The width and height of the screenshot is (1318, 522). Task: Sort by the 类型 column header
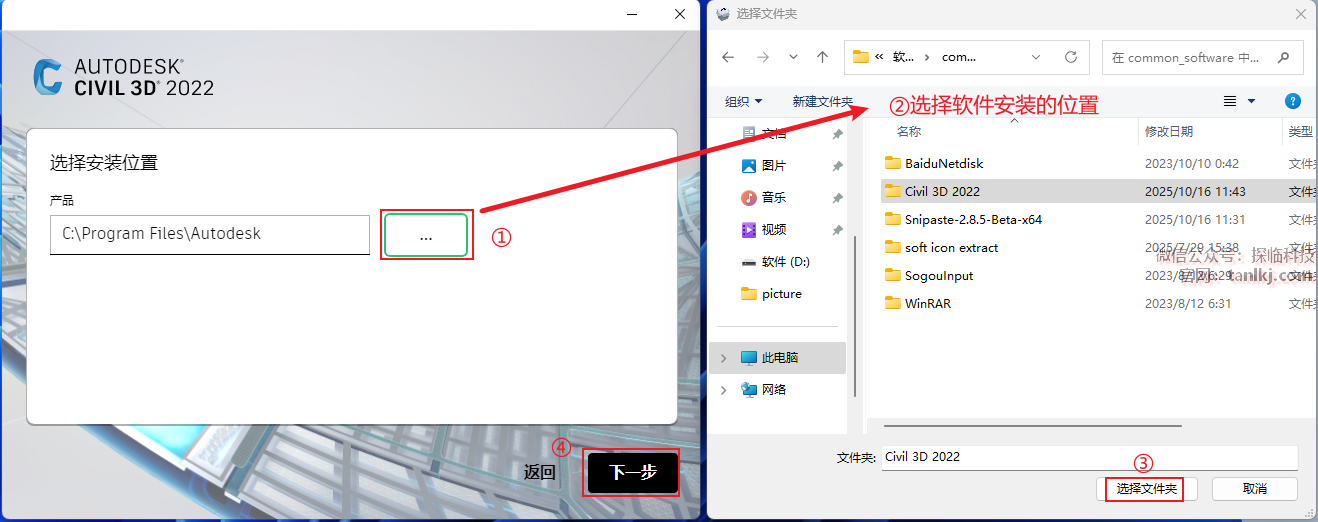point(1300,131)
